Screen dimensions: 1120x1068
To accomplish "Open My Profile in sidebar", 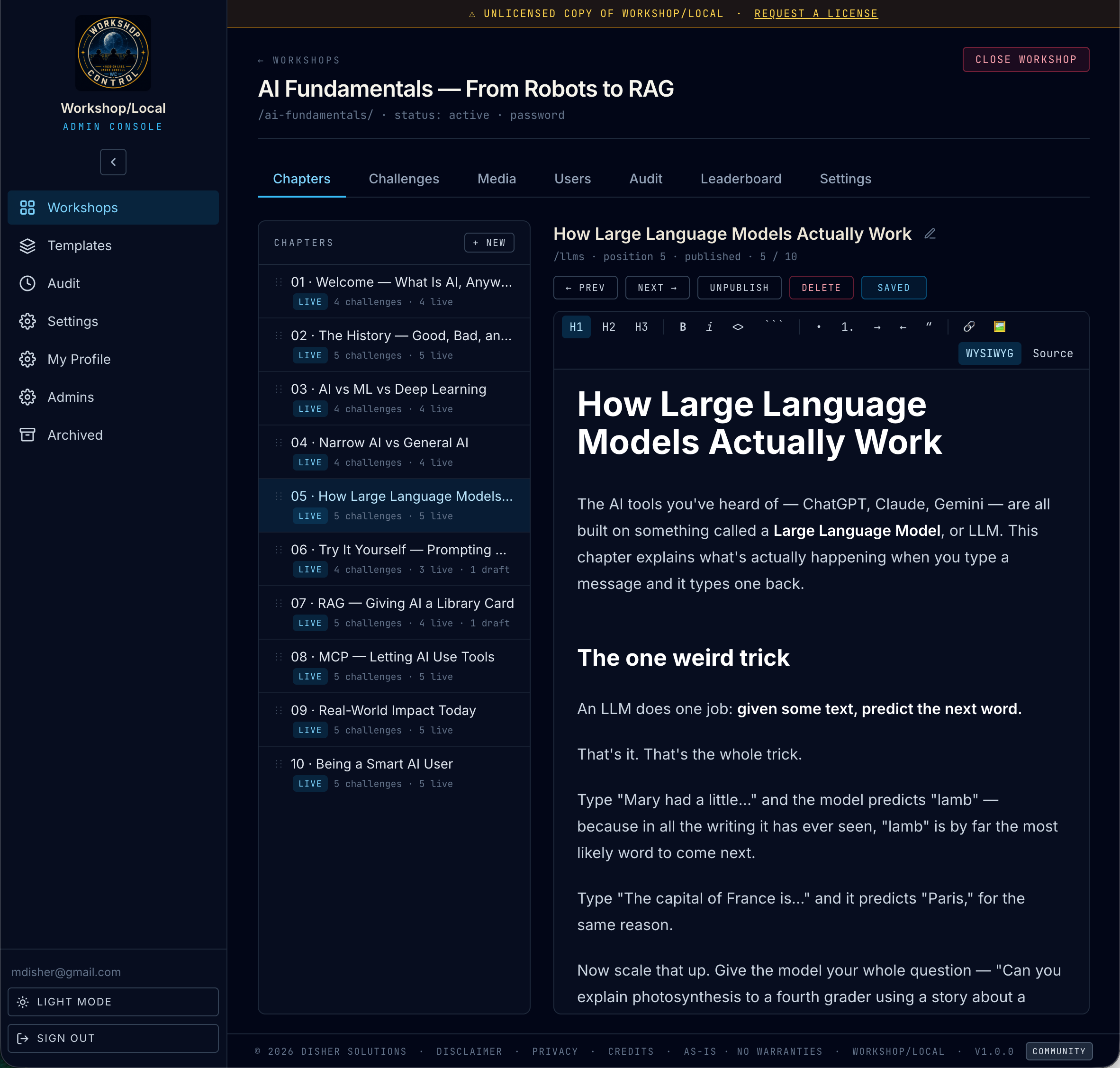I will (x=113, y=359).
